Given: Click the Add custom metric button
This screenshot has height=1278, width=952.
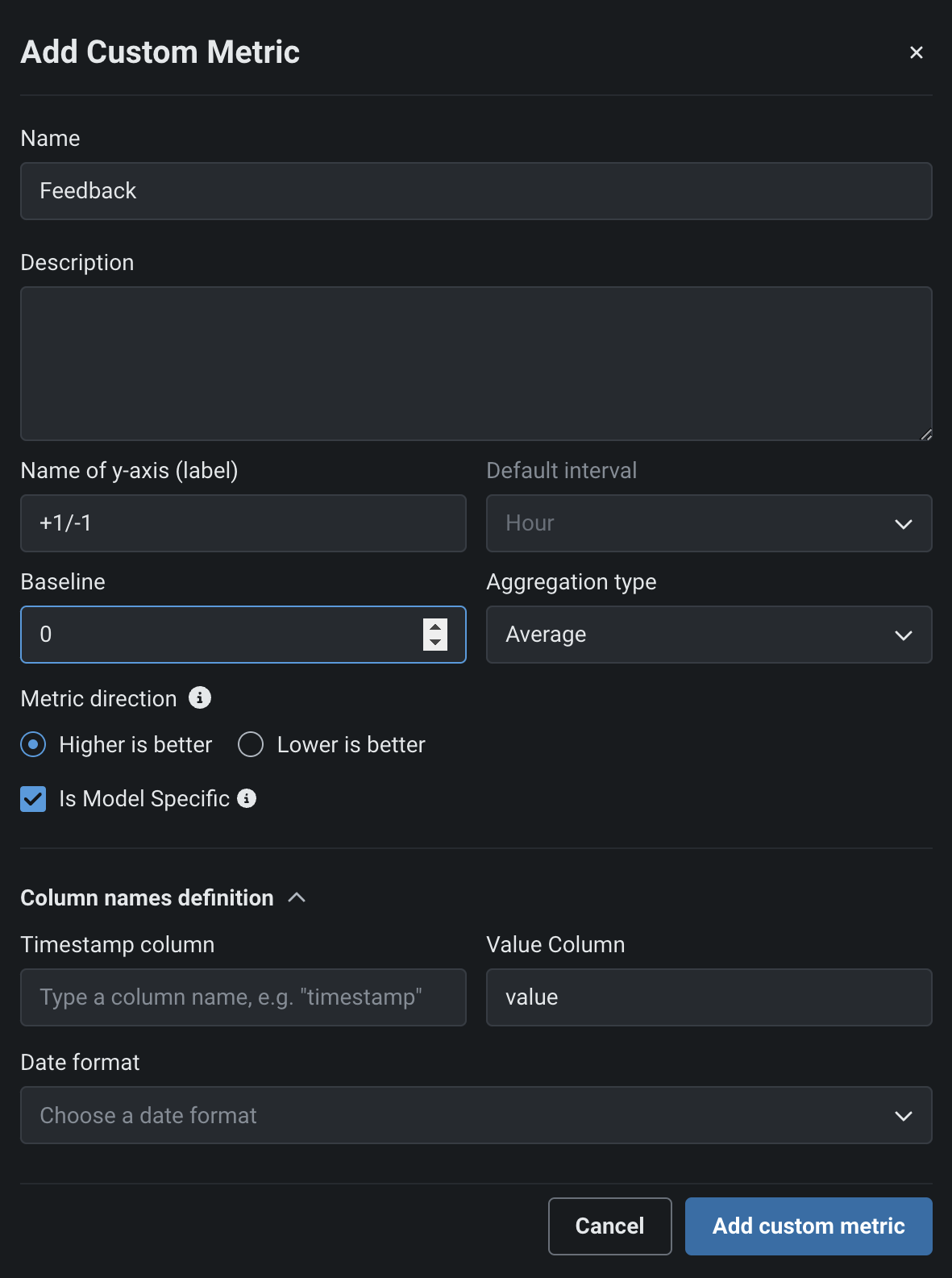Looking at the screenshot, I should coord(808,1226).
